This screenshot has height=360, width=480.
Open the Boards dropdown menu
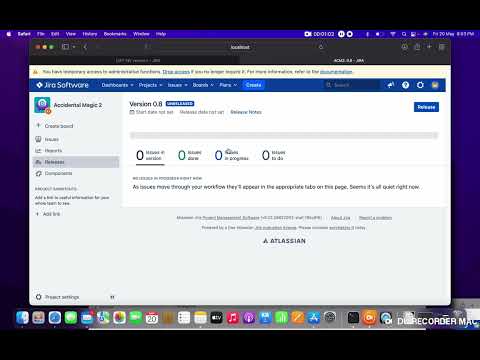(203, 85)
